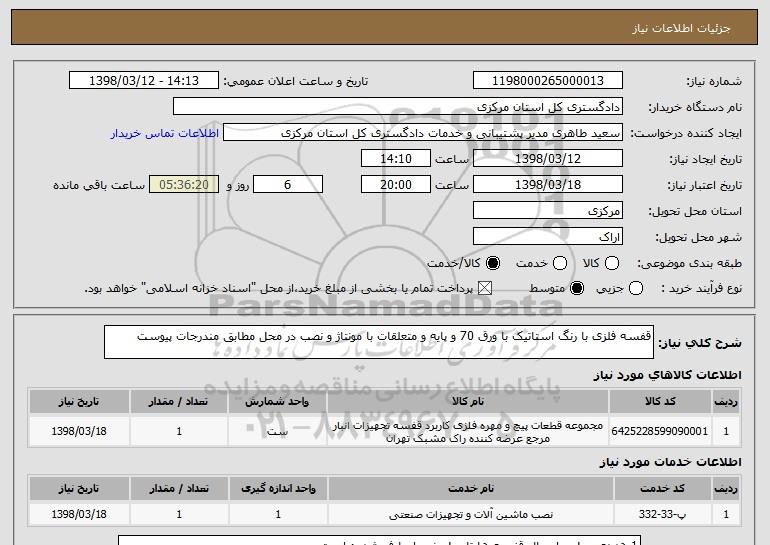Click the واحد شمارش column header
The height and width of the screenshot is (545, 770).
(277, 402)
